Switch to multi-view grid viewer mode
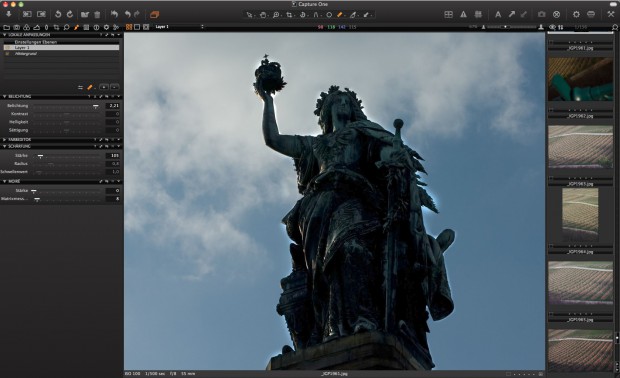Image resolution: width=620 pixels, height=378 pixels. [129, 27]
